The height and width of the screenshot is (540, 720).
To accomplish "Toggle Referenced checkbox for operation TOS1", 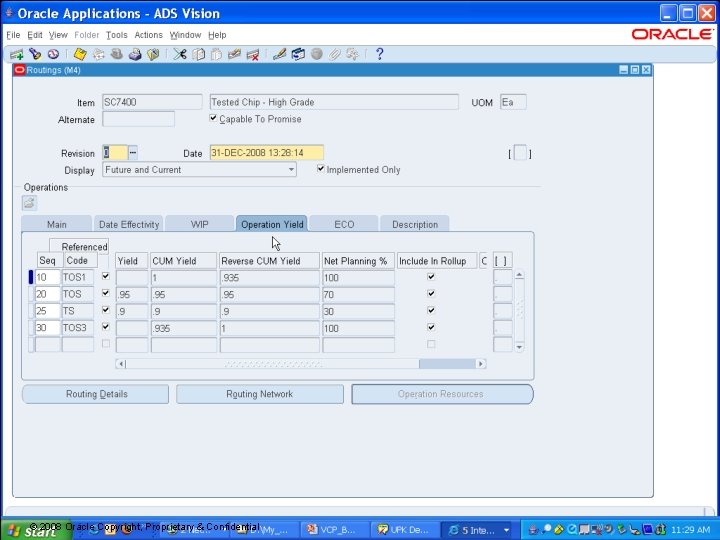I will pos(106,276).
